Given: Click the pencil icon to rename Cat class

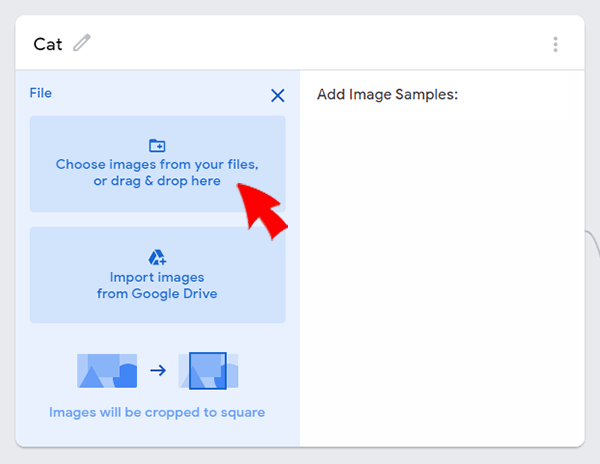Looking at the screenshot, I should [82, 43].
